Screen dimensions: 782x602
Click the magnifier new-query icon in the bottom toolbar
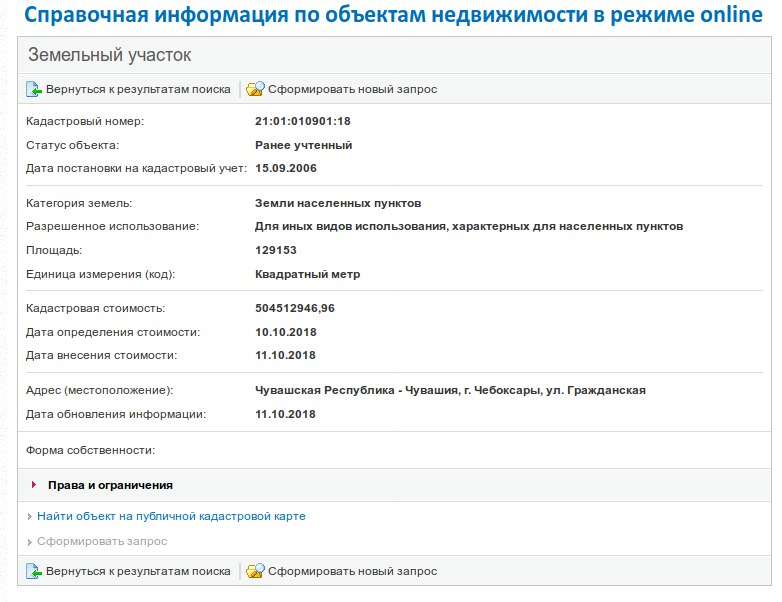(255, 571)
